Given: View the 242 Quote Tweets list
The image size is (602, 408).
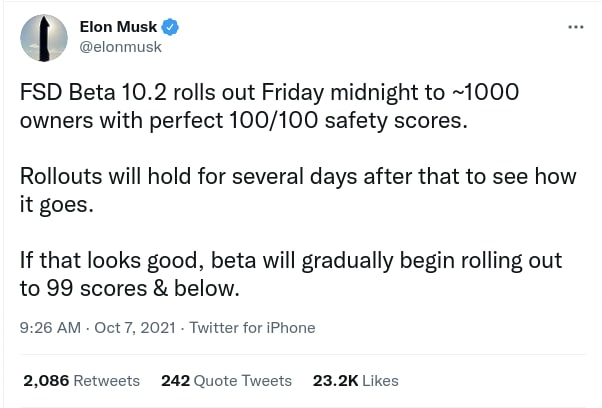Looking at the screenshot, I should [227, 381].
